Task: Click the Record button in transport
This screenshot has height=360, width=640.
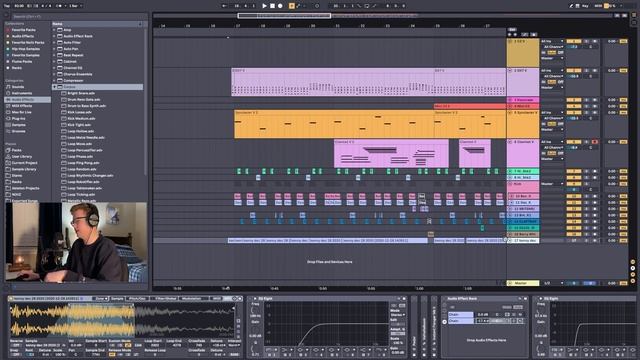Action: point(280,6)
